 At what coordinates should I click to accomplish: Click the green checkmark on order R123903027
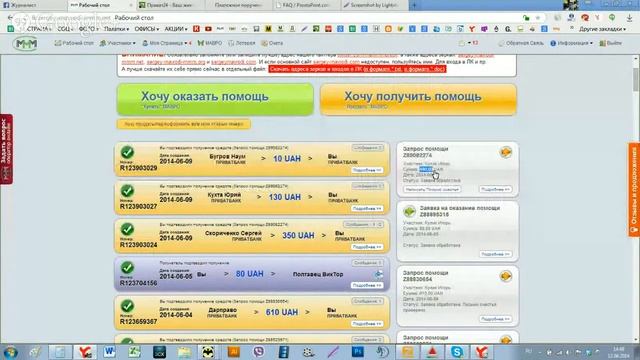[127, 191]
